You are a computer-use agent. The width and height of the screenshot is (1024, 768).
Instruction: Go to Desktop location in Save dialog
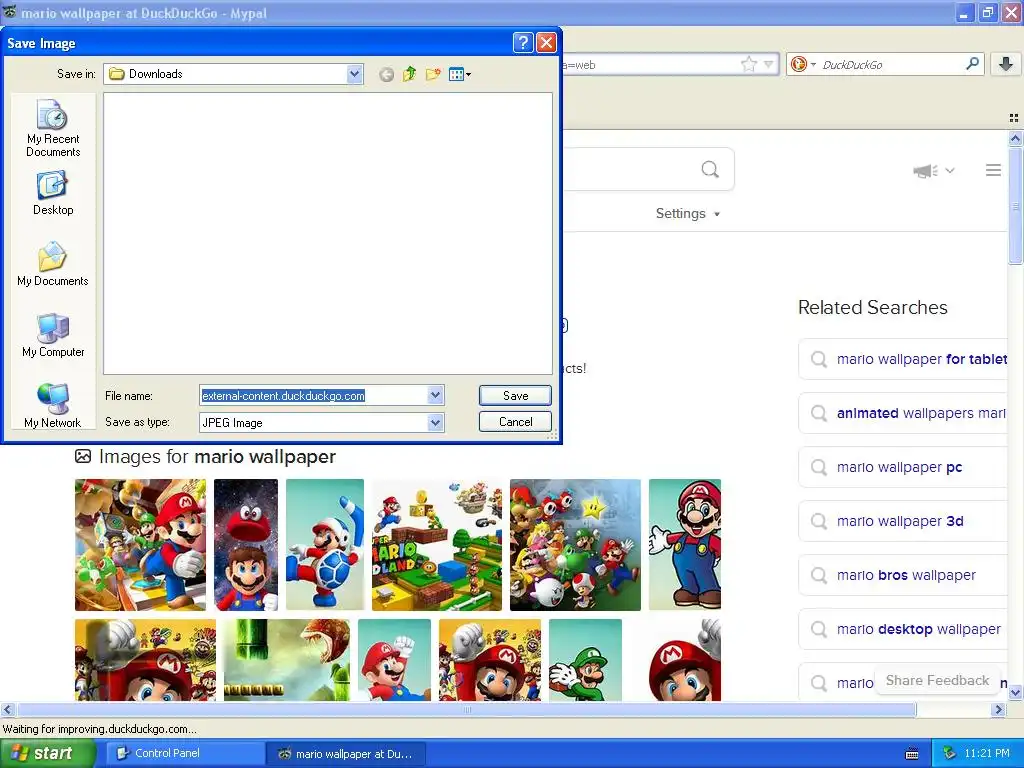click(53, 193)
